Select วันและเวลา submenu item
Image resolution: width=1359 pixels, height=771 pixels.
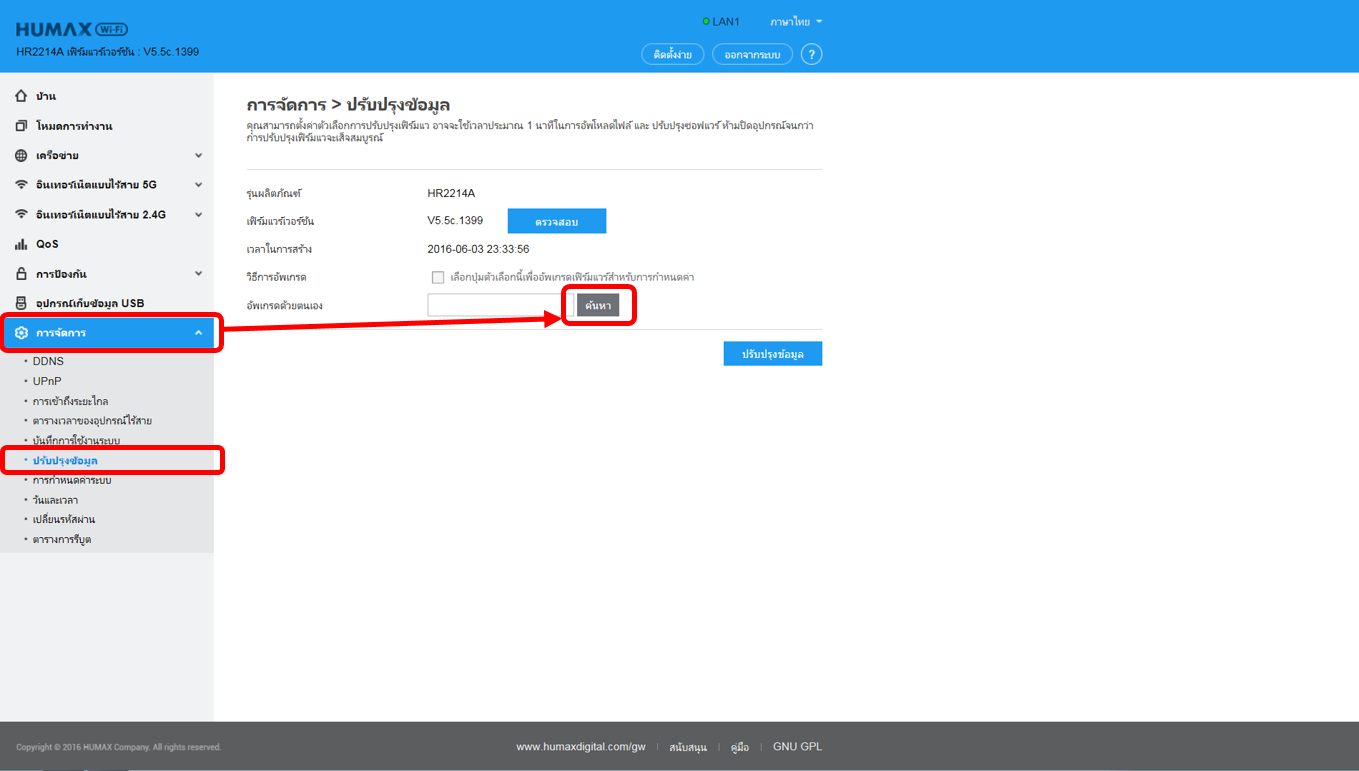55,500
